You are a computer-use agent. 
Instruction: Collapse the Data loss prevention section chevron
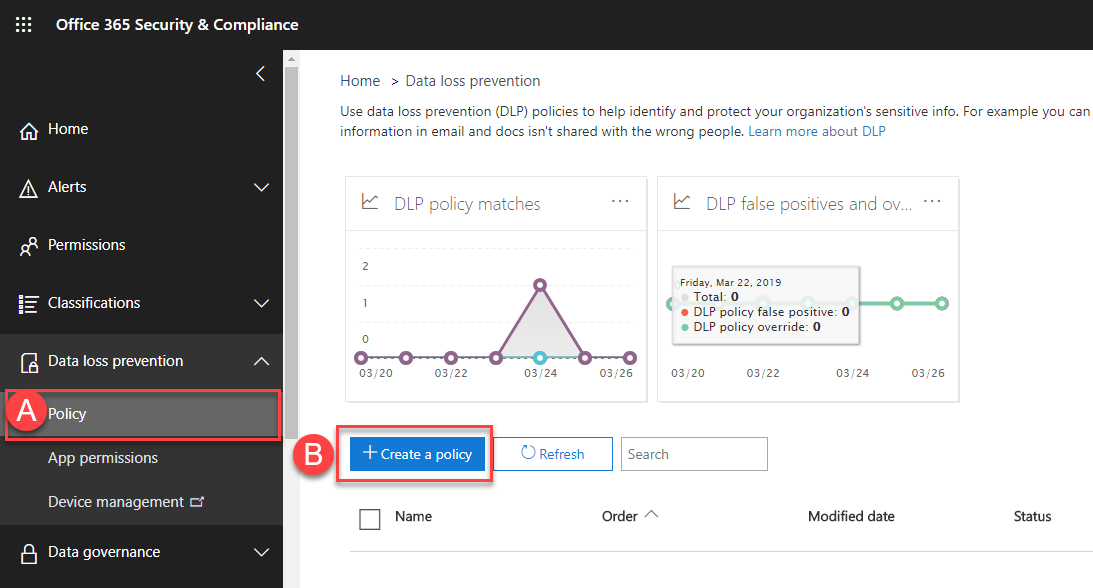(261, 361)
